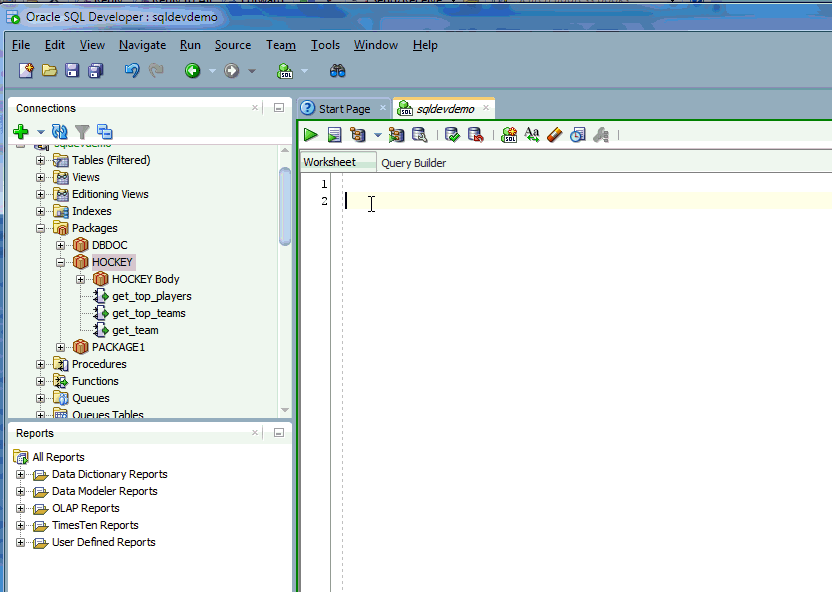Open the new connection dropdown arrow
This screenshot has height=592, width=832.
pyautogui.click(x=40, y=132)
